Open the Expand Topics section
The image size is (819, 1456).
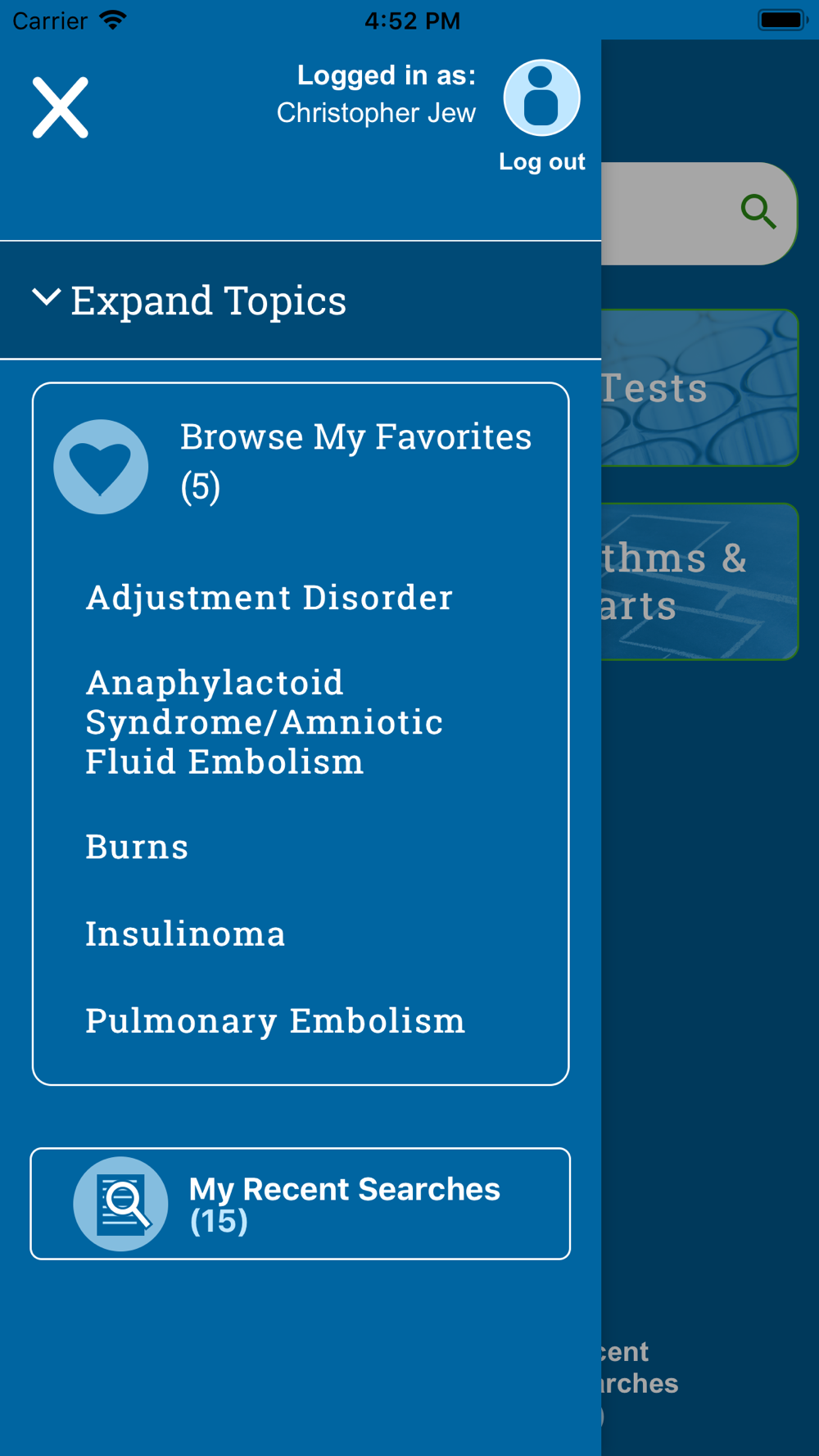301,300
